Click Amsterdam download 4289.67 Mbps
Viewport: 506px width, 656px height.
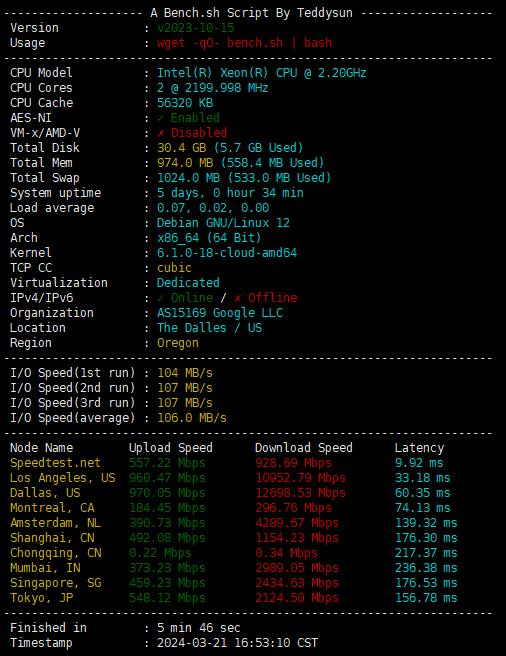297,523
